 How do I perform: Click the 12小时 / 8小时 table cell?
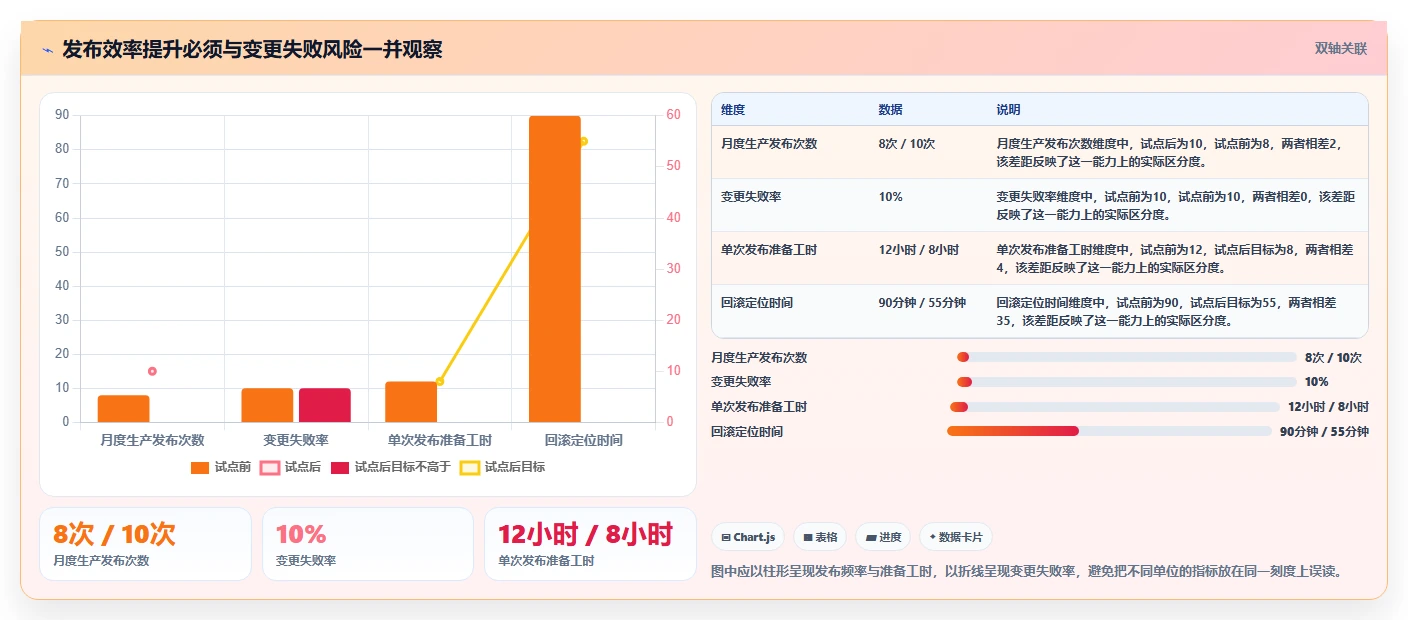click(x=919, y=250)
